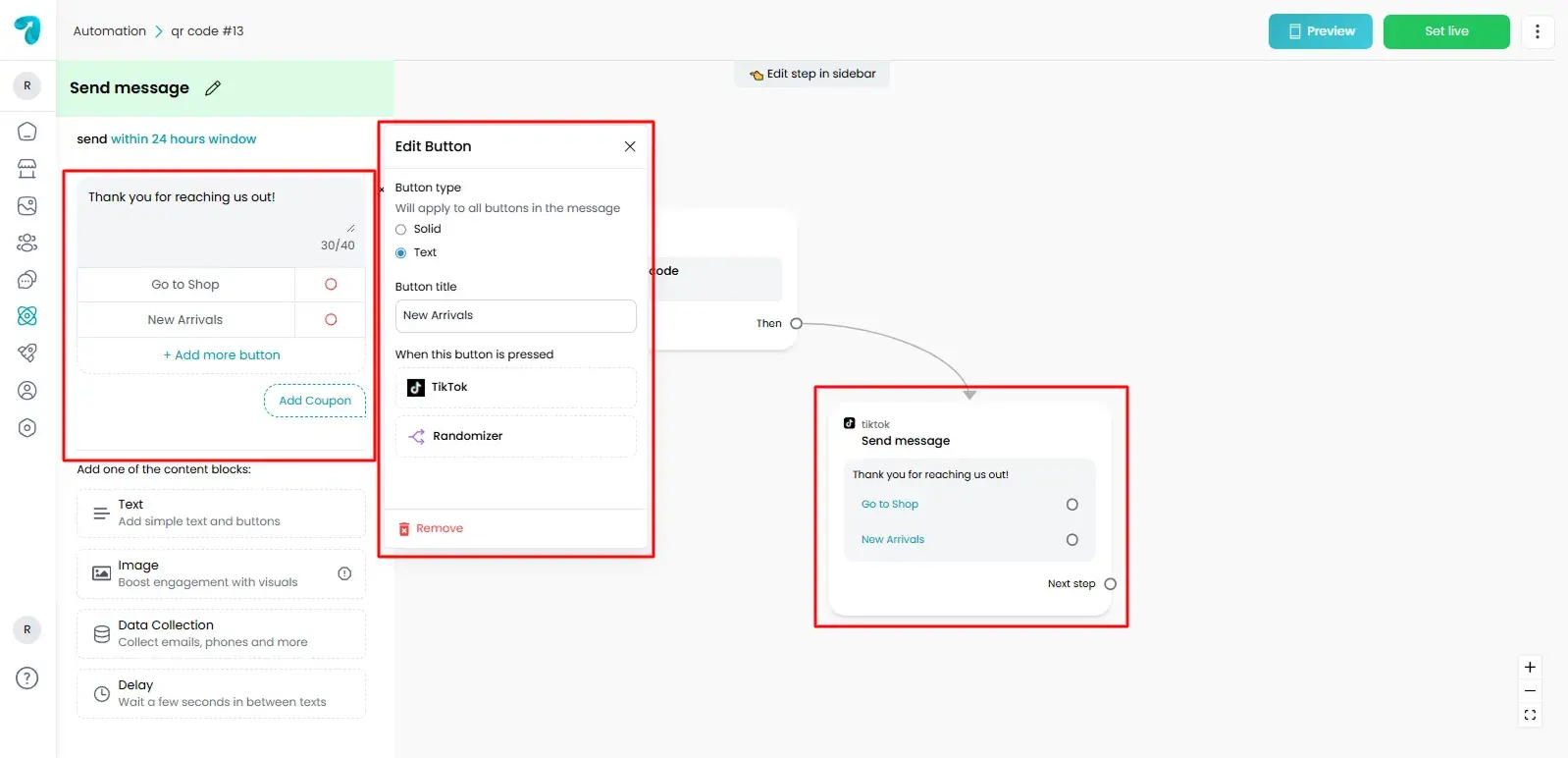Open the store icon in left sidebar

[x=27, y=169]
